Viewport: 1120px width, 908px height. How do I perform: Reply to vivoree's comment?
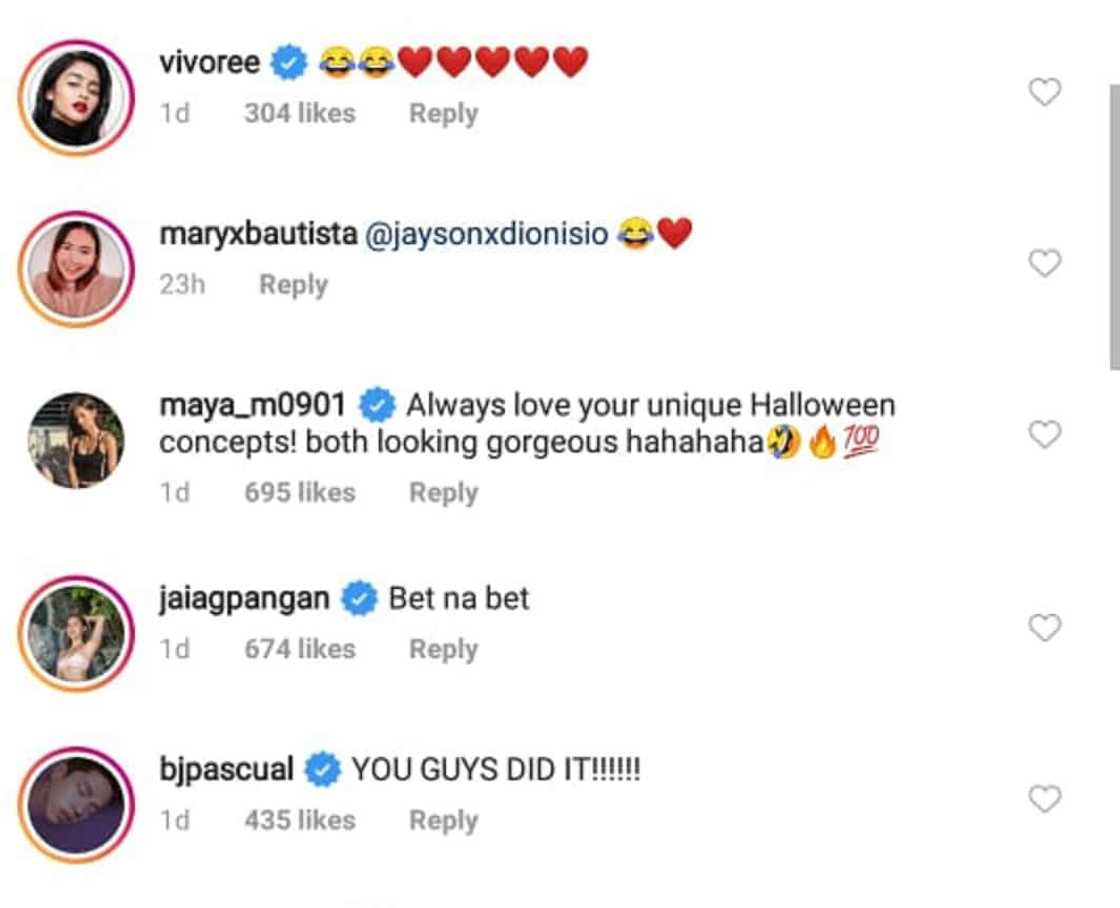click(443, 114)
